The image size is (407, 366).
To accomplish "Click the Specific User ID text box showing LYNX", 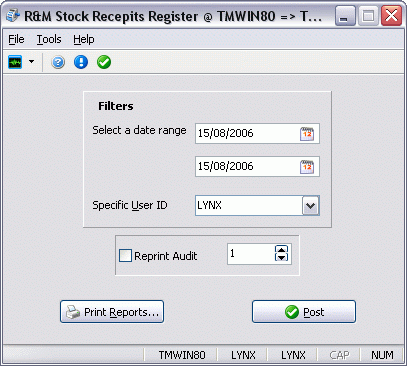I will pyautogui.click(x=249, y=206).
